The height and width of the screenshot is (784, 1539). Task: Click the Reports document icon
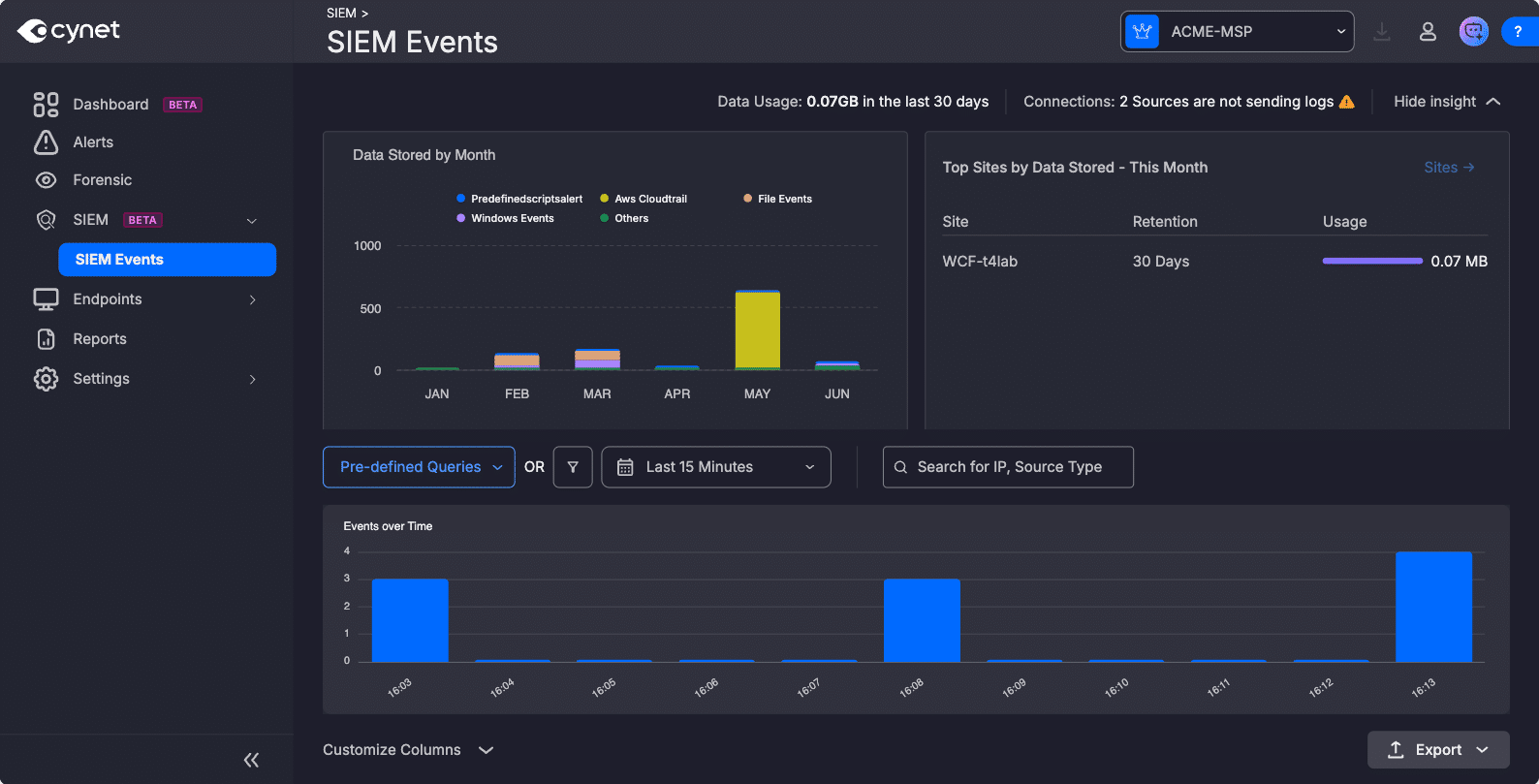[x=46, y=339]
